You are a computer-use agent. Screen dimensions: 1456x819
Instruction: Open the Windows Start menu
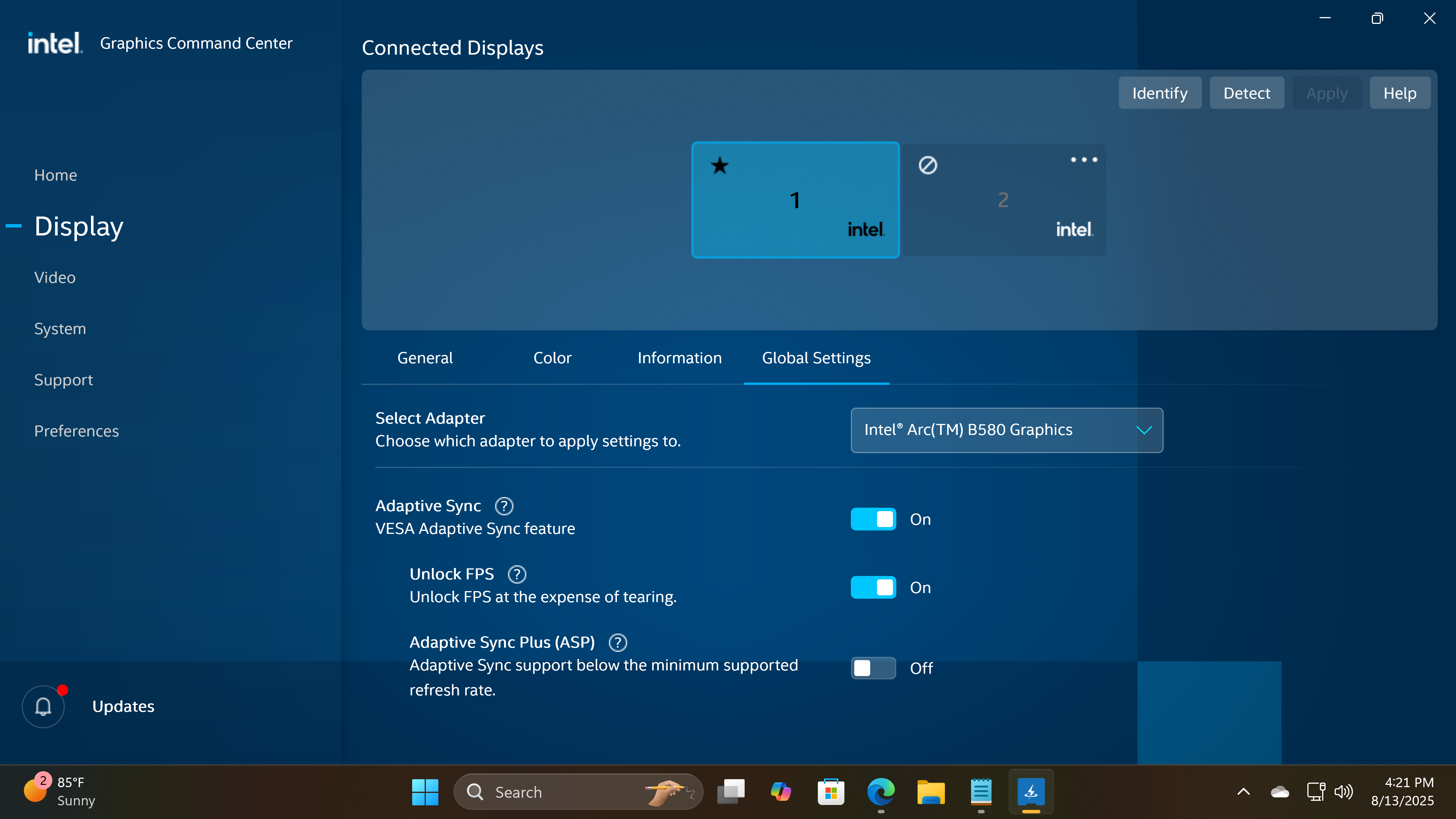[425, 792]
